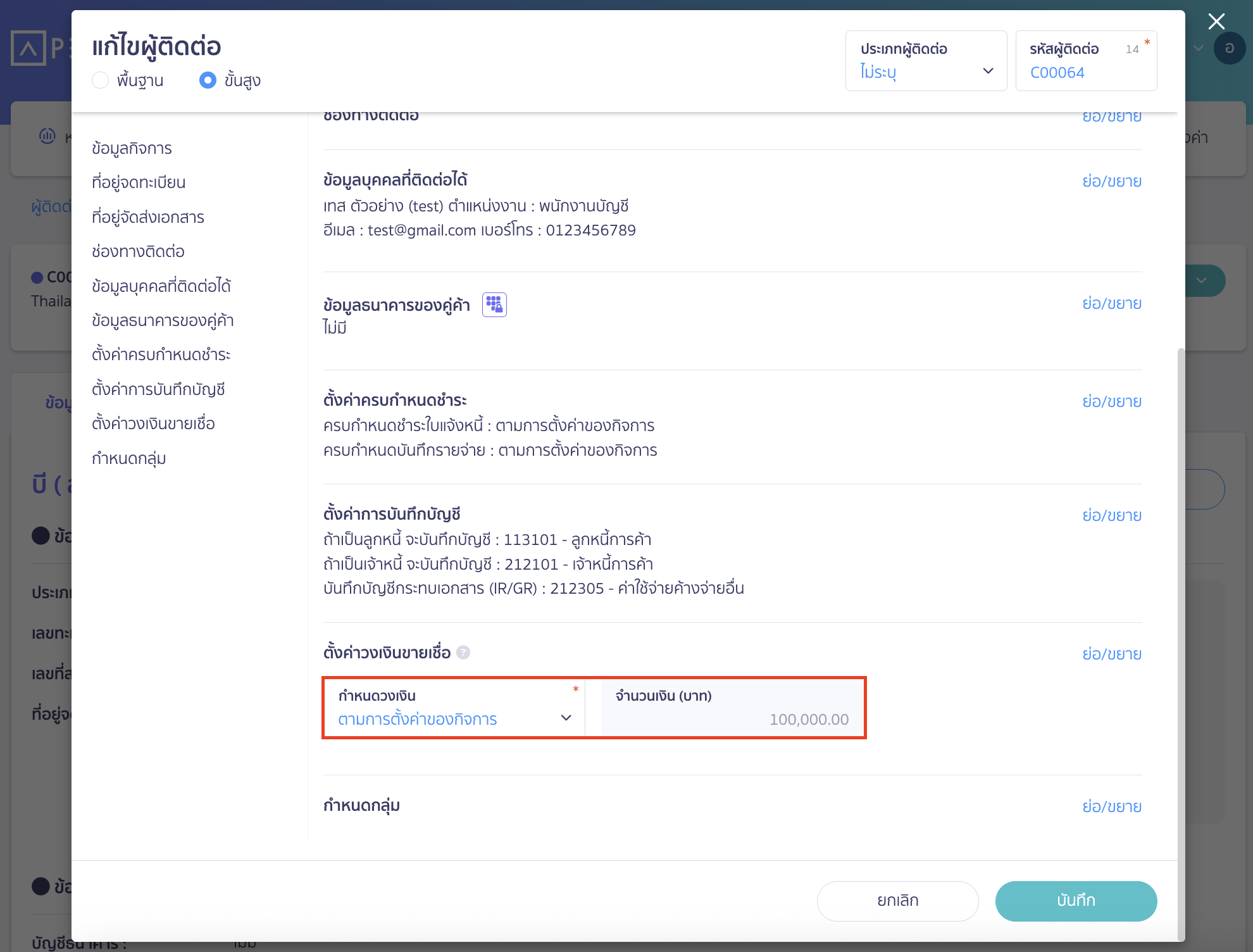
Task: Collapse the ตั้งค่าครบกำหนดชำระ section via ย่อ/ขยาย
Action: tap(1112, 401)
